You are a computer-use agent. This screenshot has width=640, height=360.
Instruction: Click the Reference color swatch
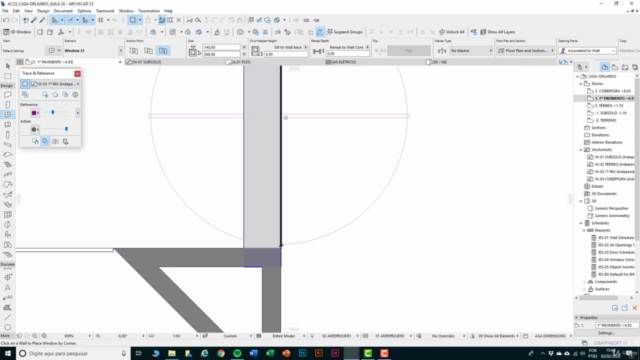(35, 113)
